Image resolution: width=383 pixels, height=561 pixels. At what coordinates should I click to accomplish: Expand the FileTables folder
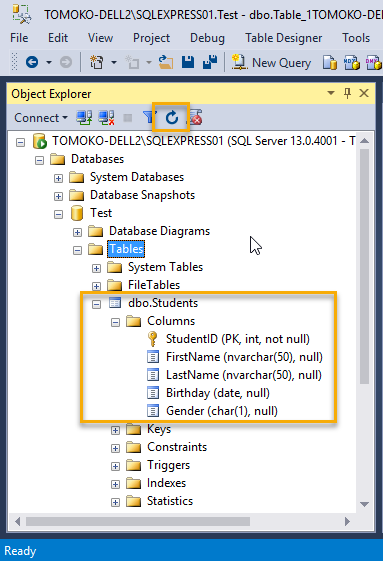(96, 286)
